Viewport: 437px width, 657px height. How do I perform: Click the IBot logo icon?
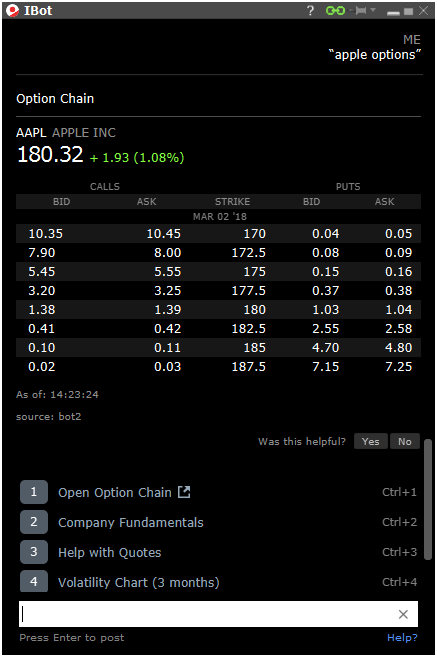pyautogui.click(x=13, y=10)
